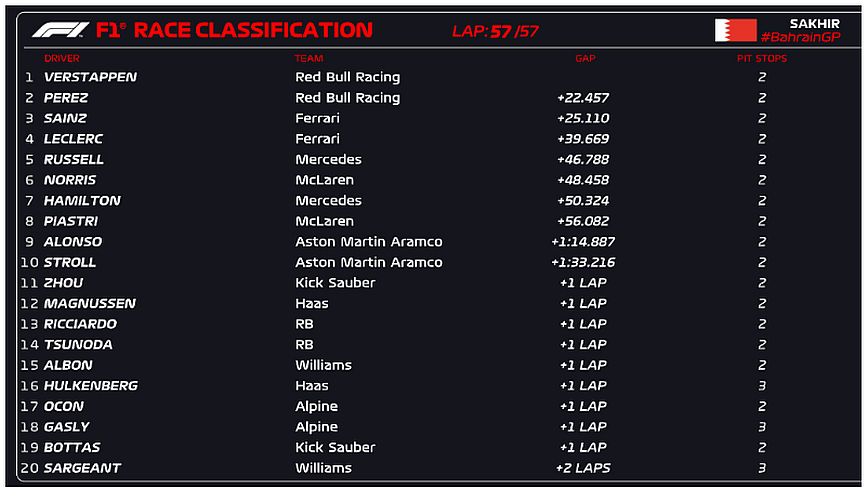Click the LAP 57/57 counter
This screenshot has width=868, height=501.
tap(495, 31)
